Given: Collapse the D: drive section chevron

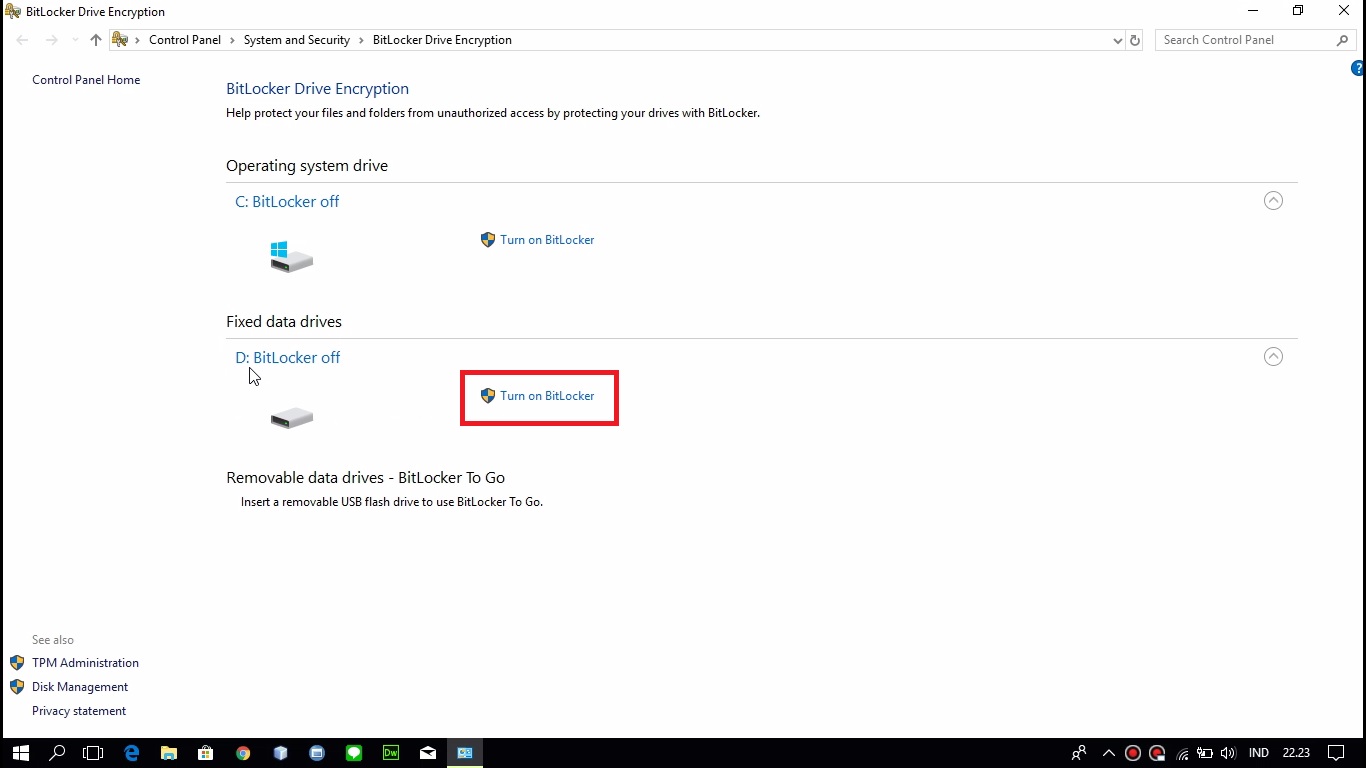Looking at the screenshot, I should point(1273,357).
